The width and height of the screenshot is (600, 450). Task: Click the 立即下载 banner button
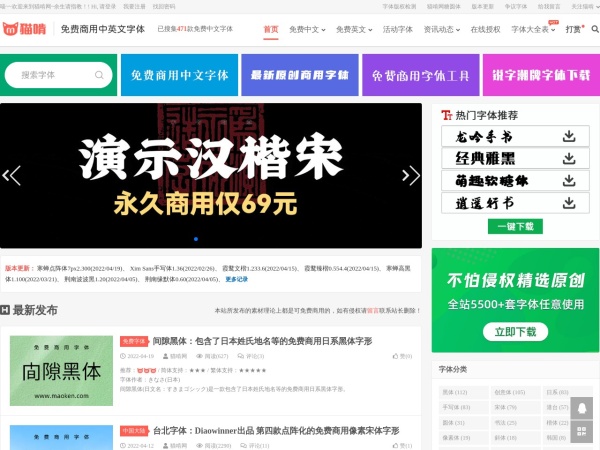(515, 331)
